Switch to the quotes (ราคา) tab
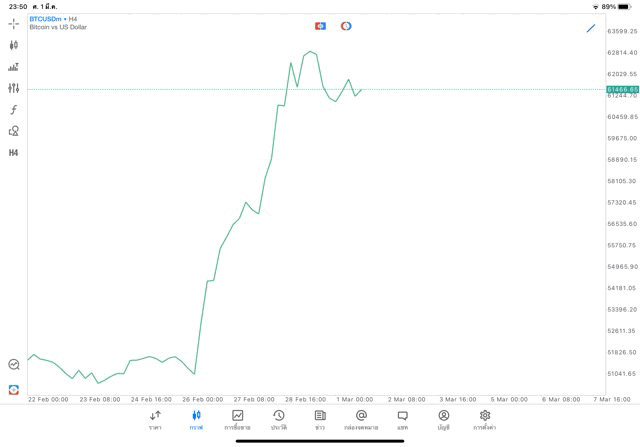 point(155,419)
